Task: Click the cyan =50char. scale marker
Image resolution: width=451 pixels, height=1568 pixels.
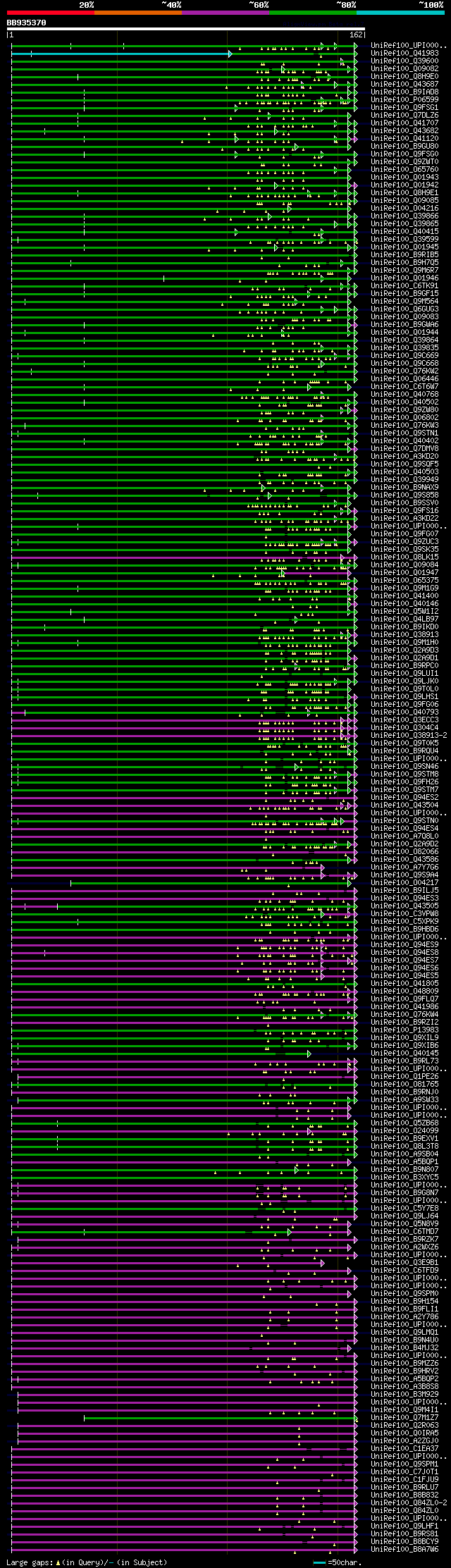Action: coord(320,1562)
